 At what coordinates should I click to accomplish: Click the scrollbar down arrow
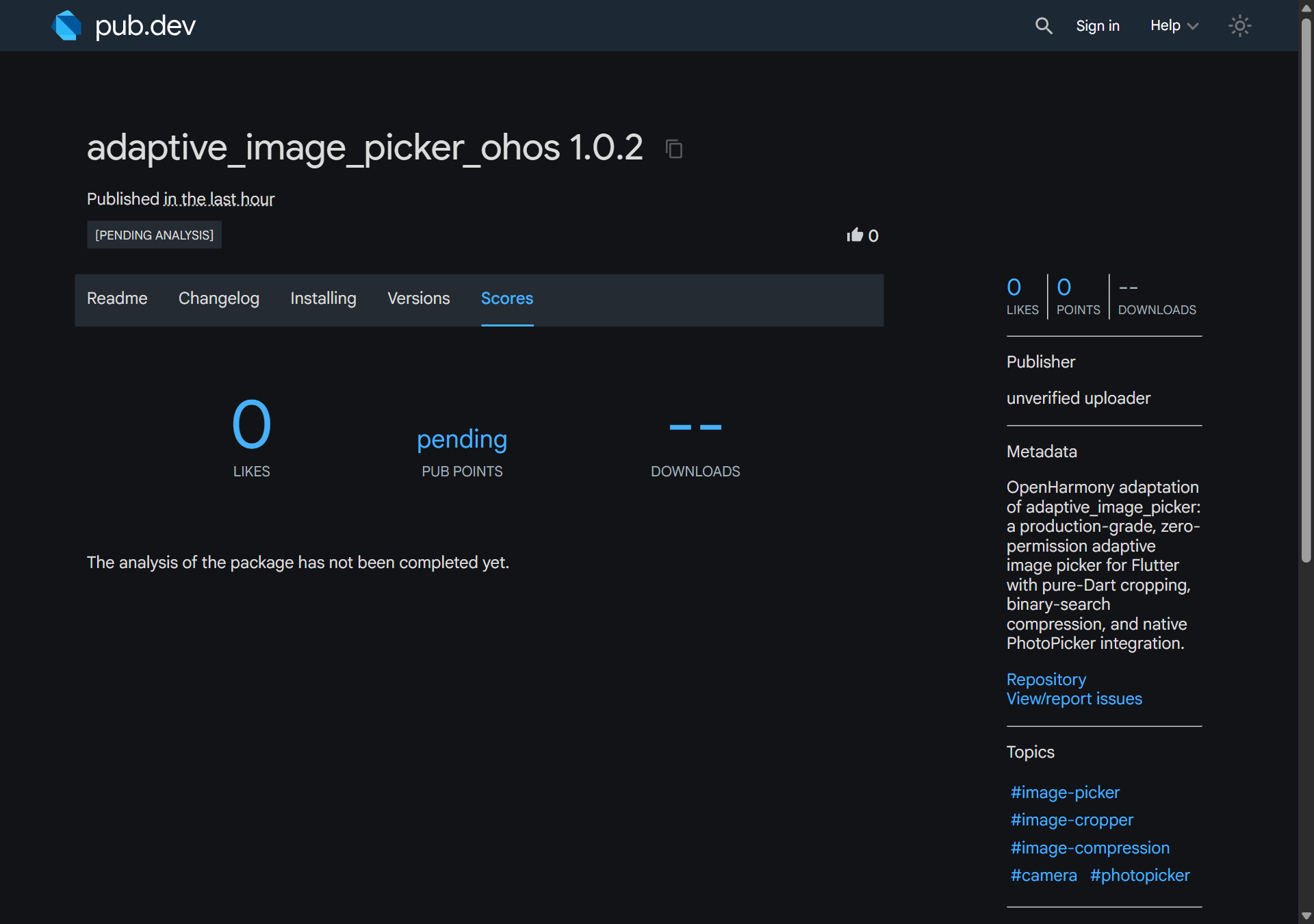[x=1306, y=916]
